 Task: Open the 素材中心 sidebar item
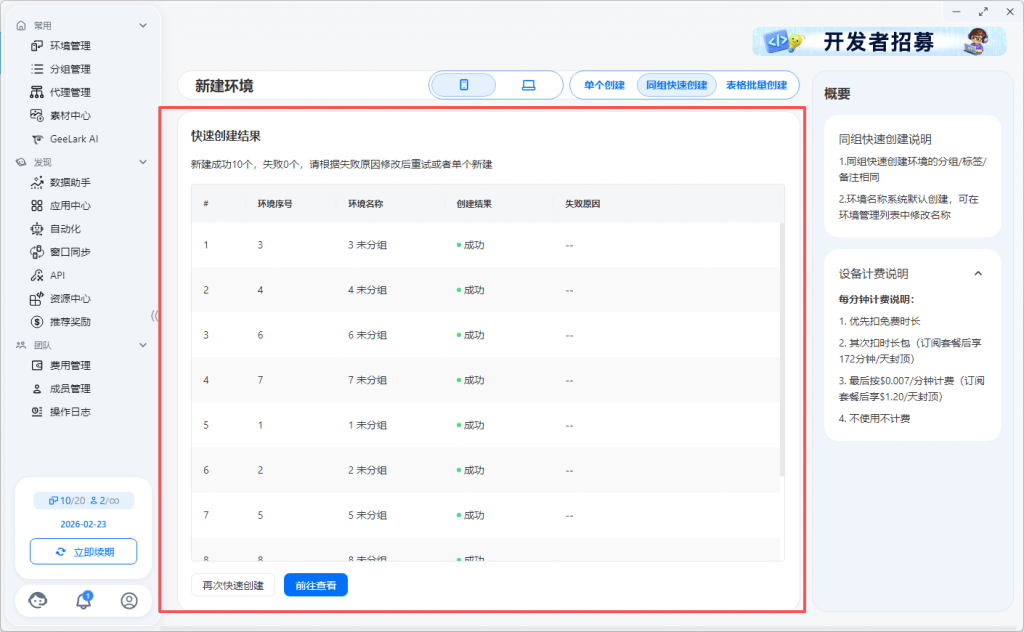click(x=70, y=115)
